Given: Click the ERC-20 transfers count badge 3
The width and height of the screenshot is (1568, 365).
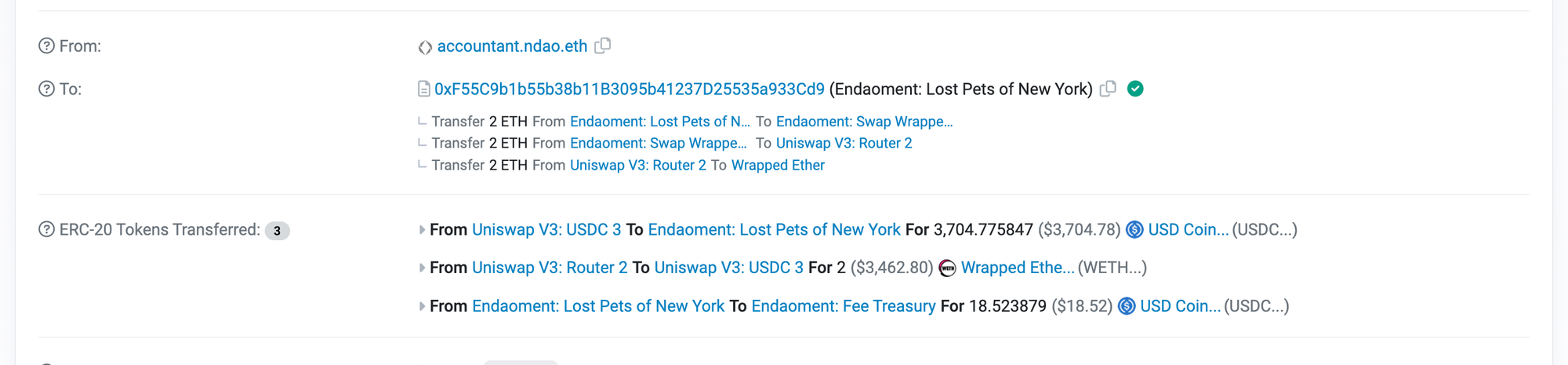Looking at the screenshot, I should [277, 231].
